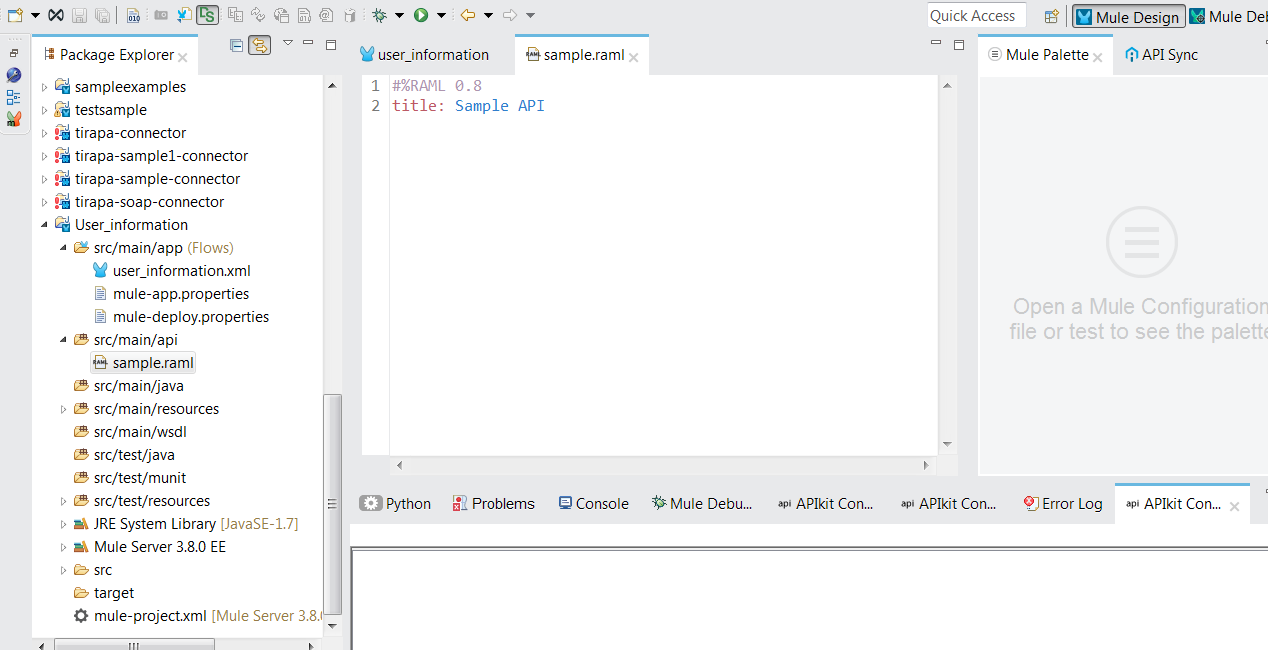Click the New wizard icon in toolbar
This screenshot has height=650, width=1268.
point(14,15)
